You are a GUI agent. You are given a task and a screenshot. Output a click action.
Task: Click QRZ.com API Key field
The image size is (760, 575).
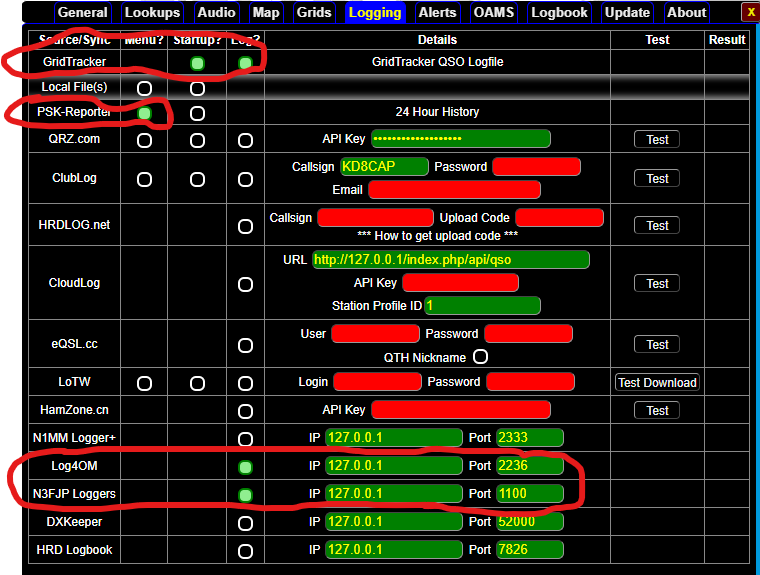click(x=461, y=139)
